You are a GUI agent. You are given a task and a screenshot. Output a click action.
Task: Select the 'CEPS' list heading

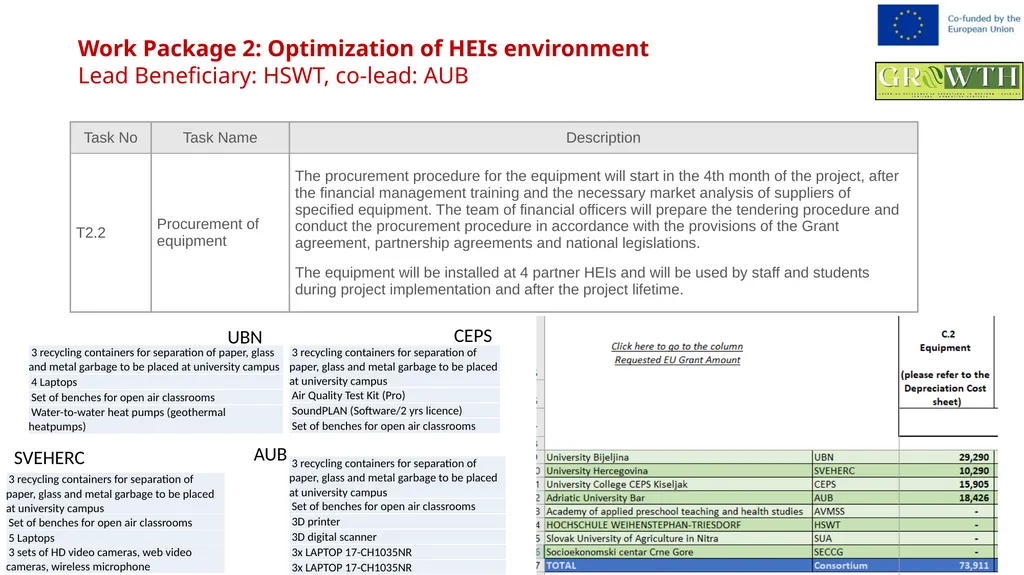click(x=473, y=336)
